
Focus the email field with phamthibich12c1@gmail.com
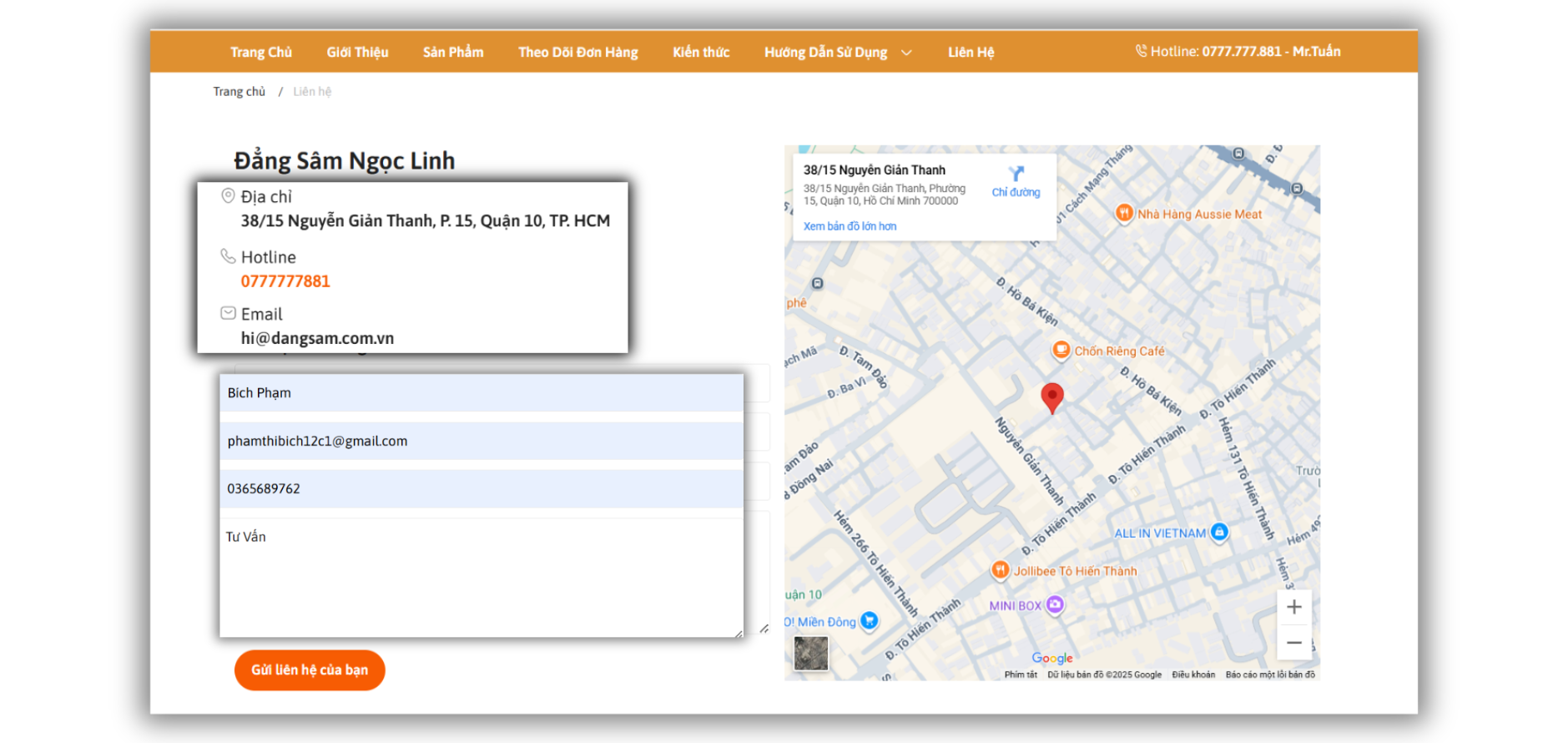[x=481, y=441]
